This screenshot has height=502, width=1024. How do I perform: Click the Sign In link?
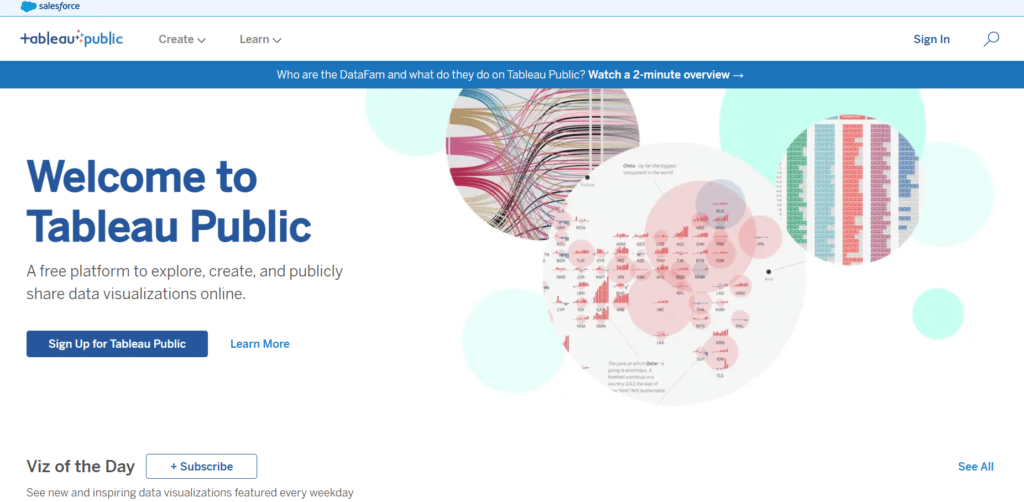pyautogui.click(x=931, y=39)
